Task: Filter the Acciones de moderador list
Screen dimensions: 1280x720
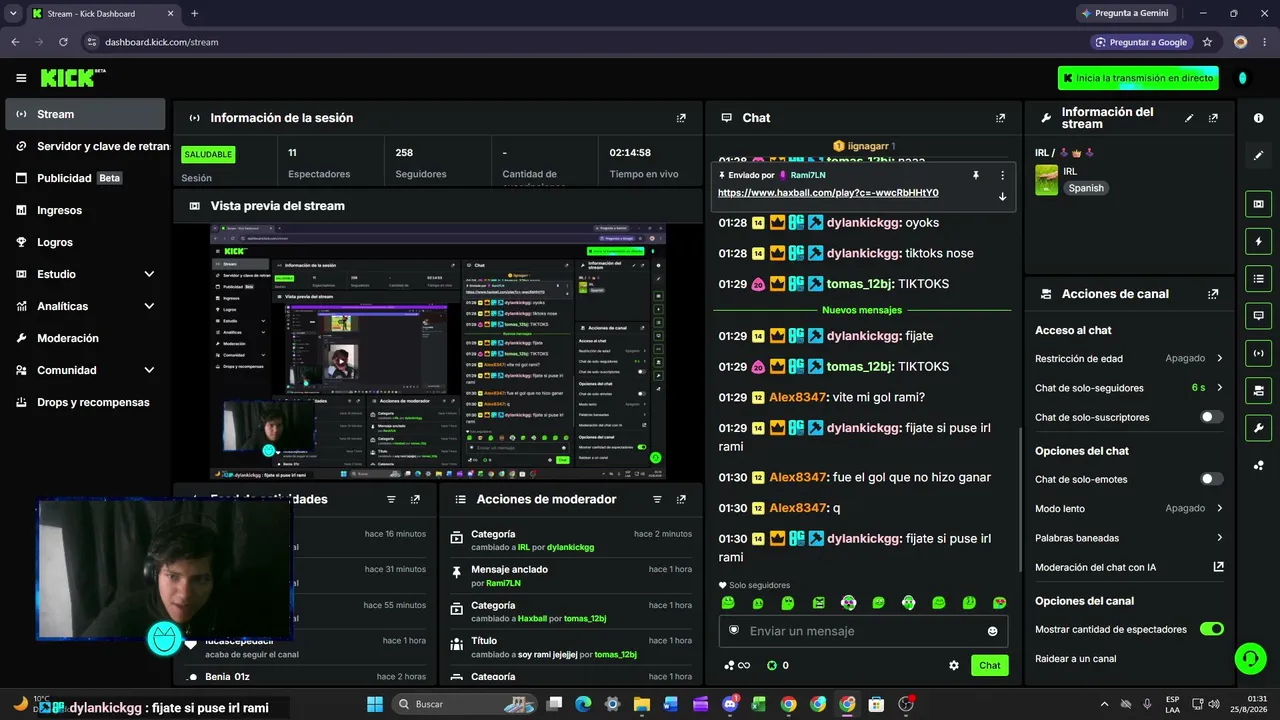Action: [657, 499]
